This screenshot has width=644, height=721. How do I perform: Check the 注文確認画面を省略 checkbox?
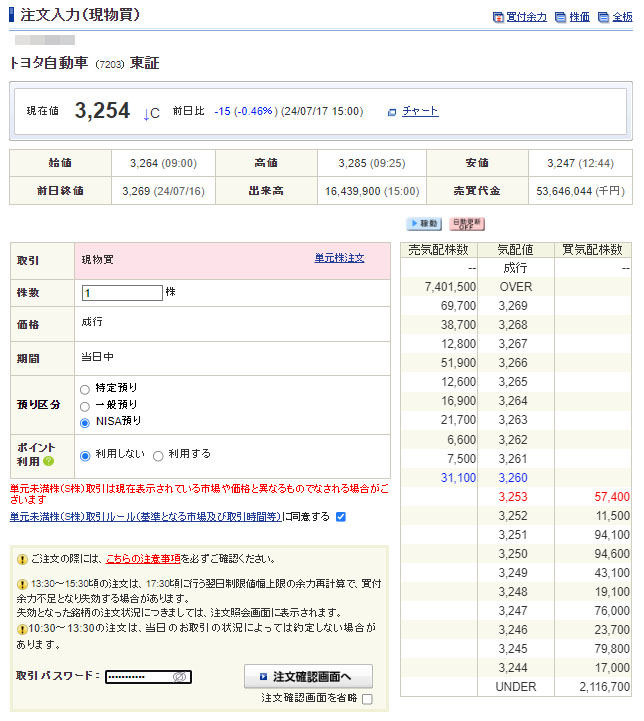tap(367, 699)
